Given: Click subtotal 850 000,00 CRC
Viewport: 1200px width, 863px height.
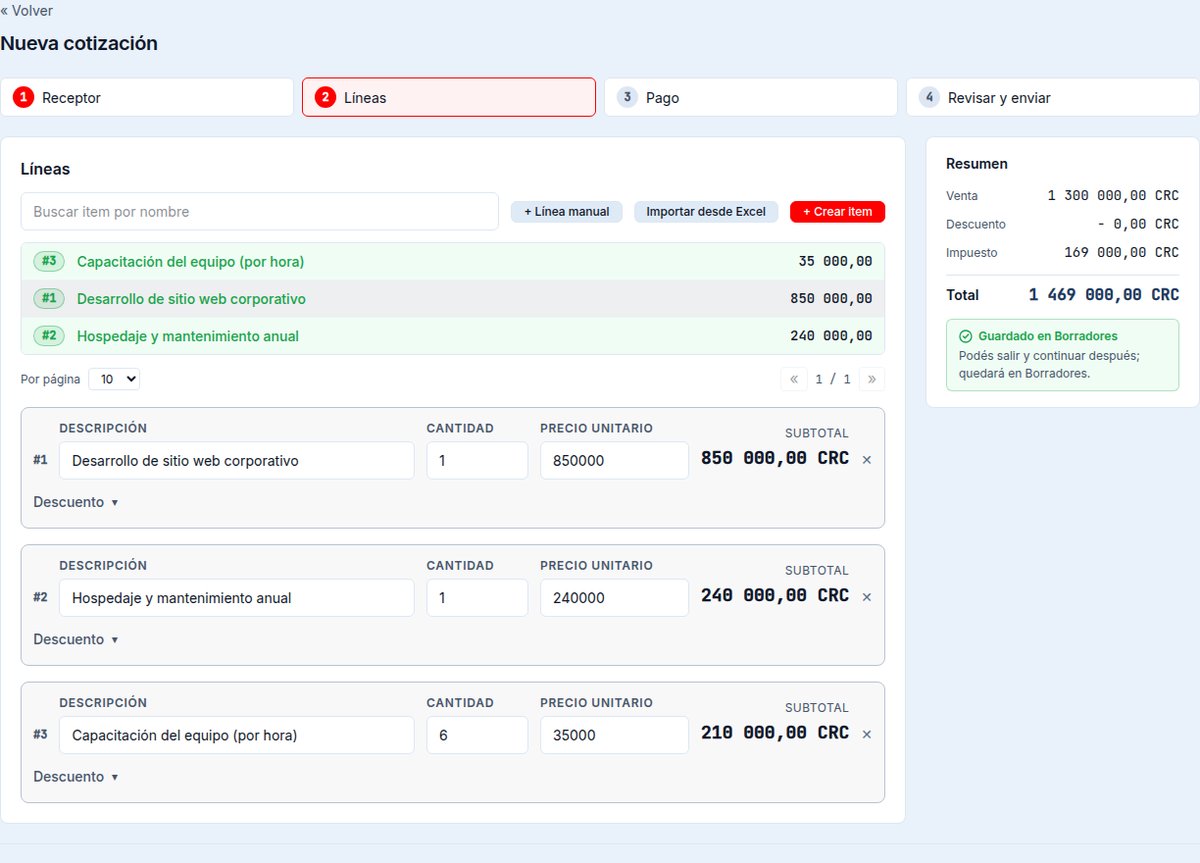Looking at the screenshot, I should tap(775, 459).
